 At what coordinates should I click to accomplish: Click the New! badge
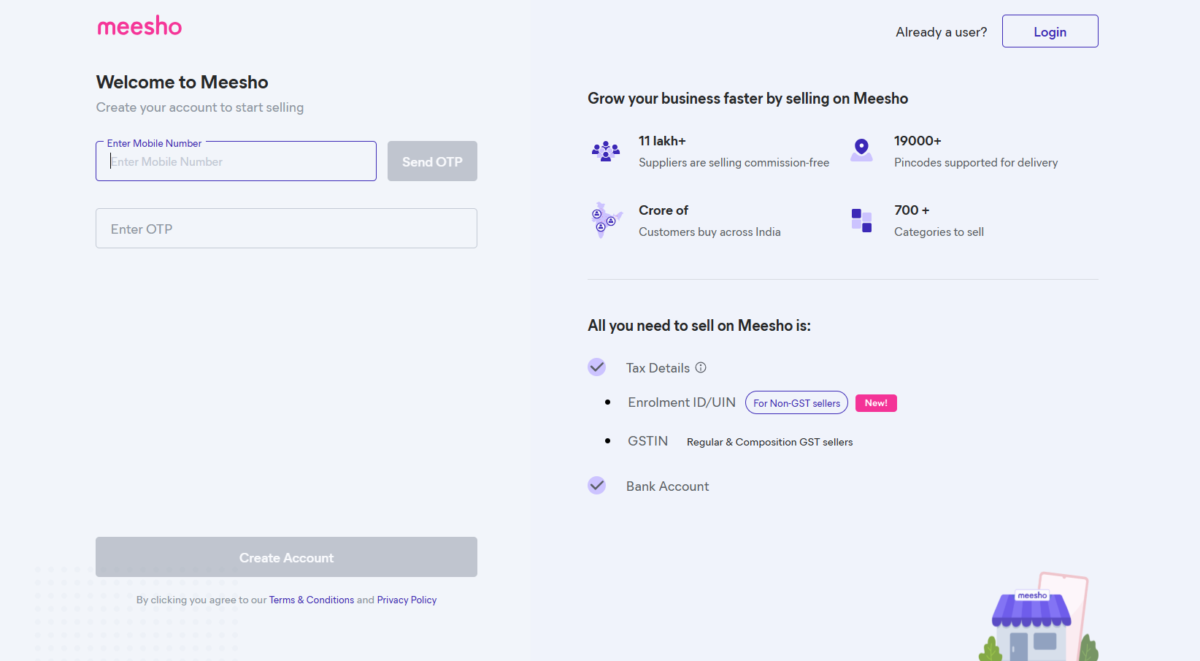876,403
